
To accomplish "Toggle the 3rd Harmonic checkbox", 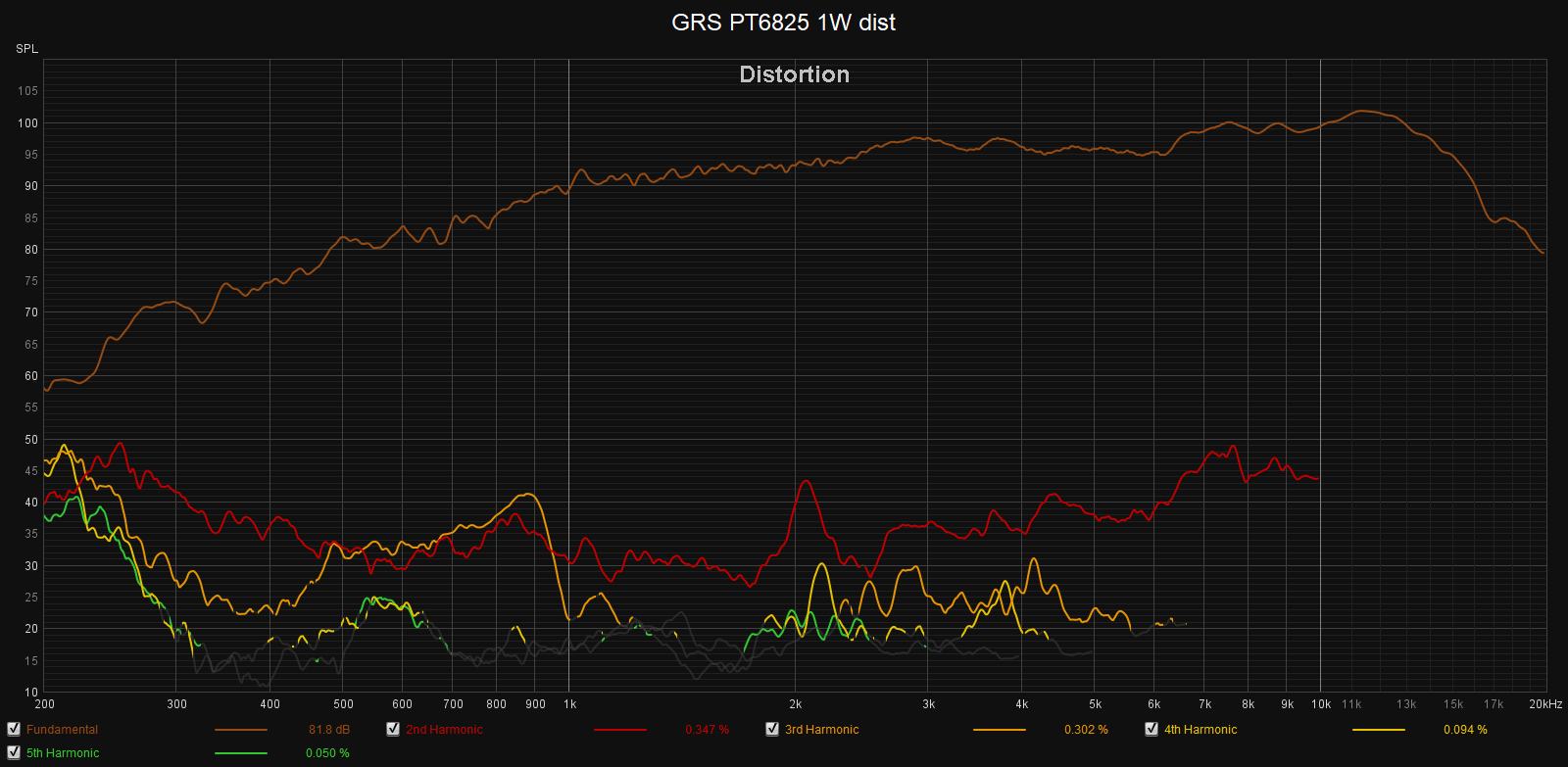I will [x=772, y=729].
